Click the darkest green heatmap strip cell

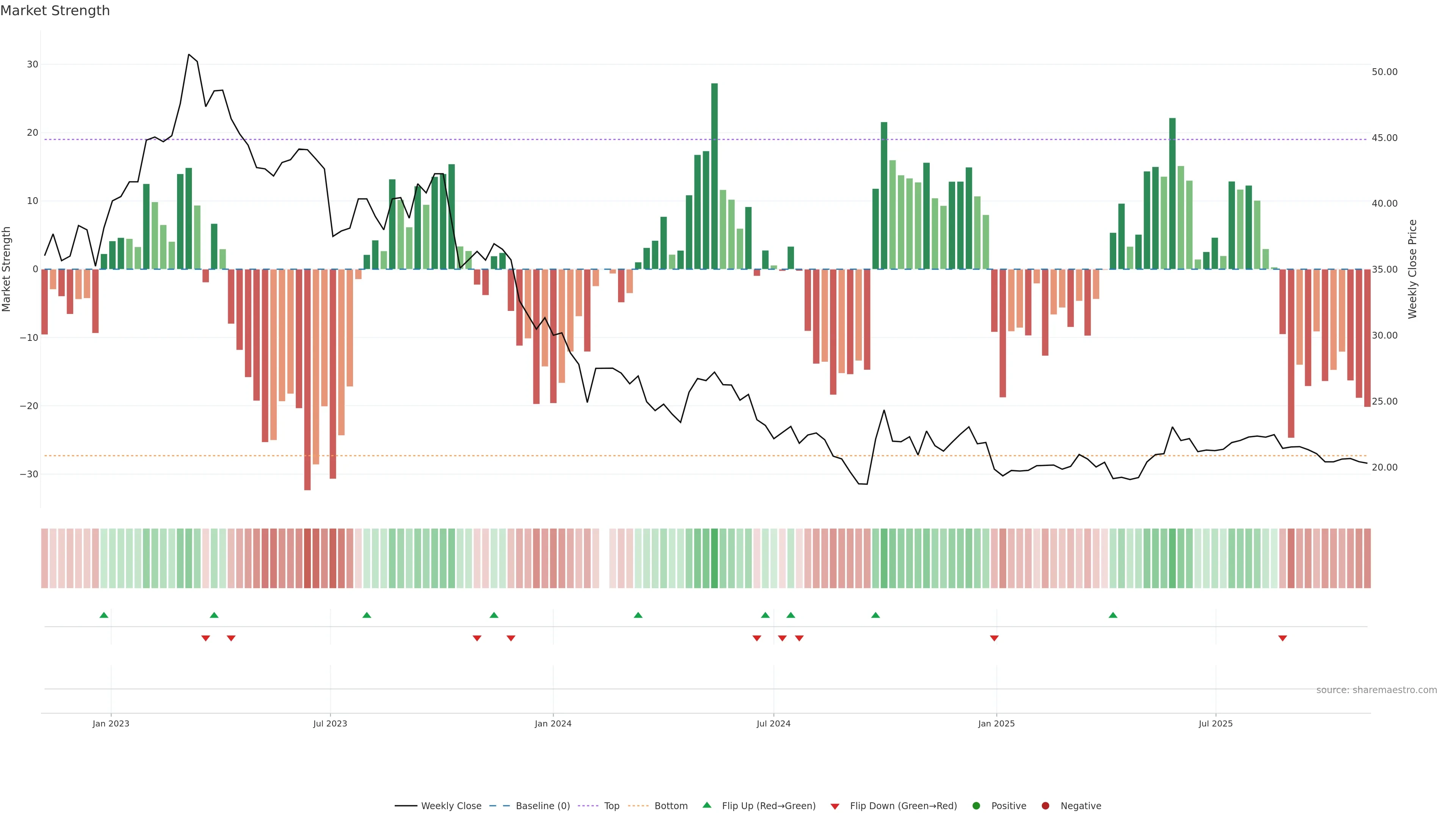pos(714,559)
